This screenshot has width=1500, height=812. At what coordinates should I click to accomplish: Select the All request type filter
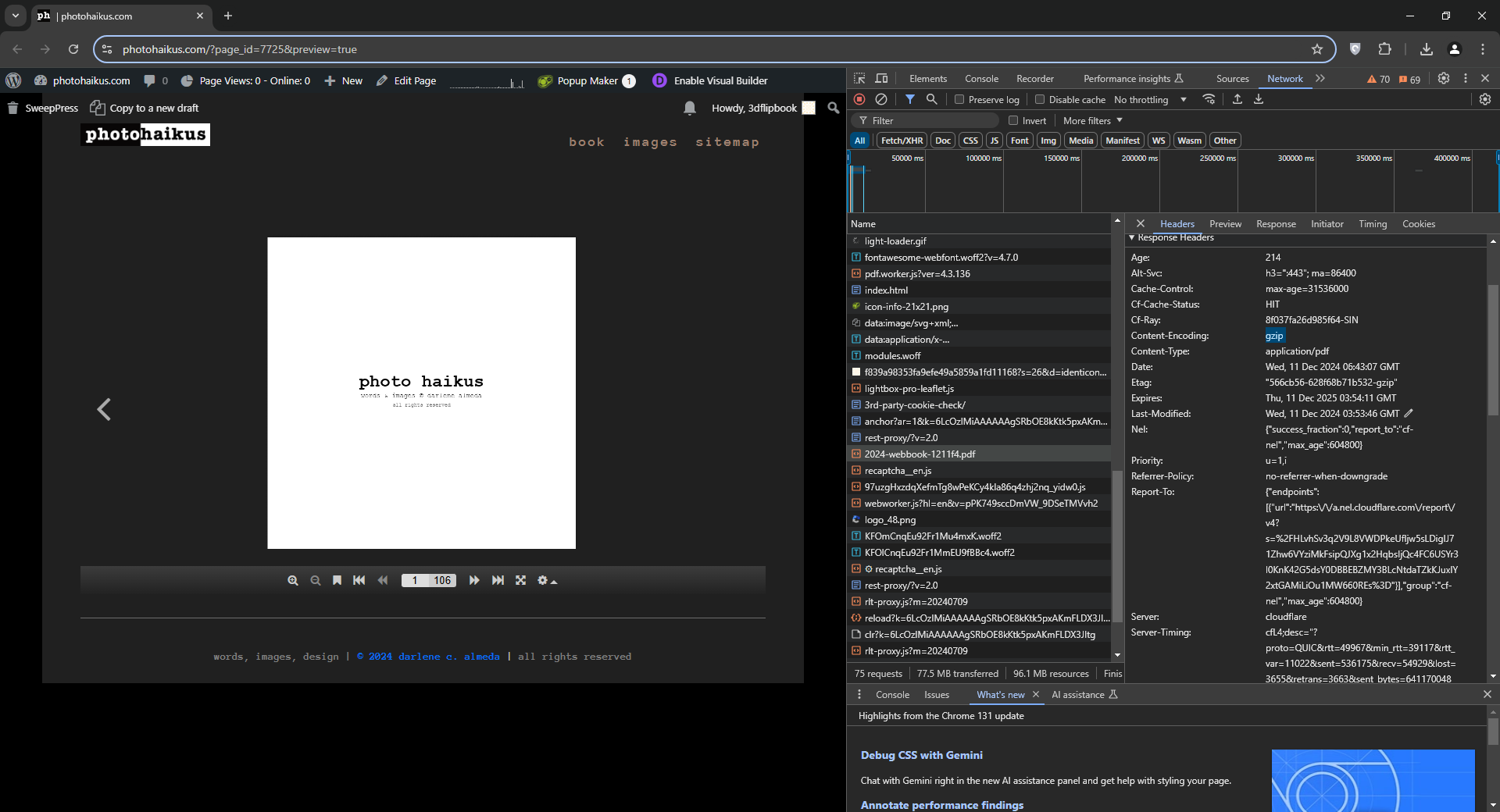pos(860,141)
